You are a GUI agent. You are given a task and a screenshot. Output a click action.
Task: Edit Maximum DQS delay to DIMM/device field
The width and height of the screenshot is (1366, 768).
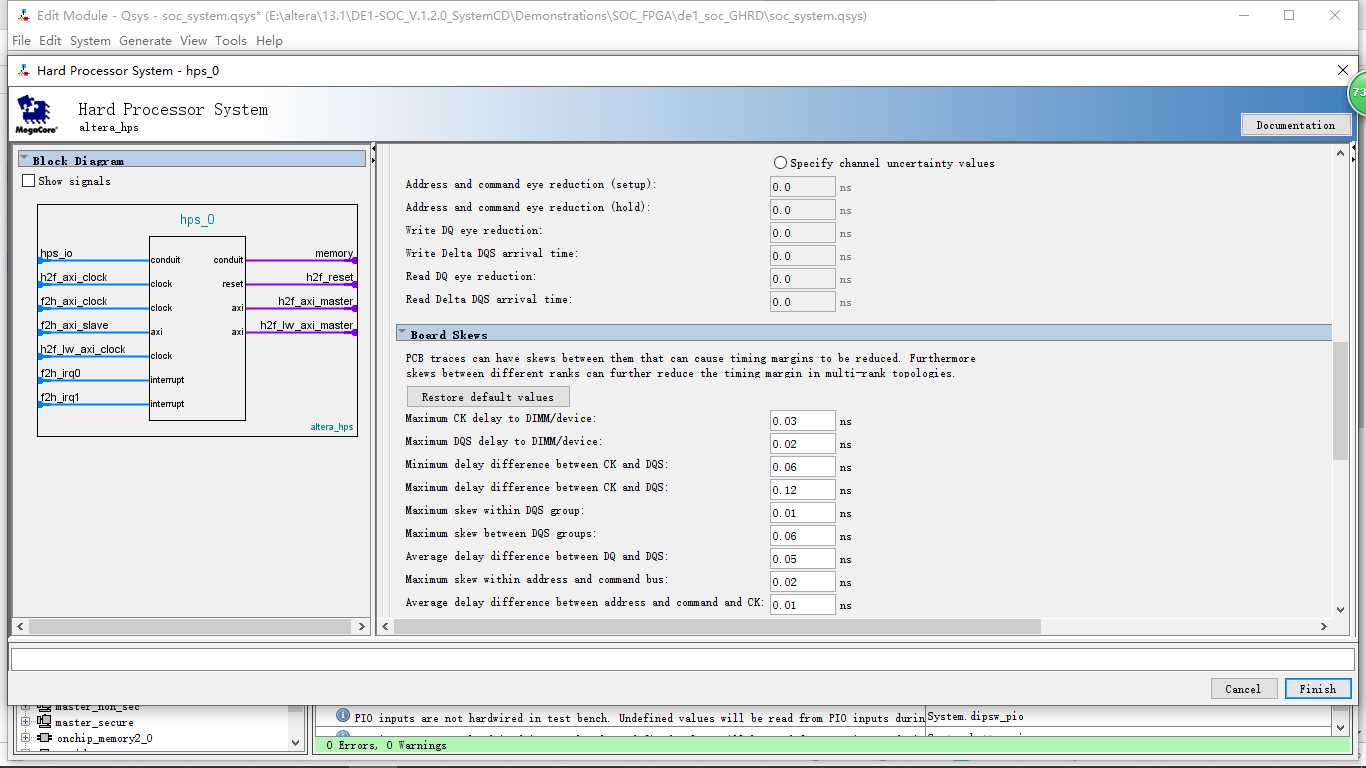pos(802,444)
